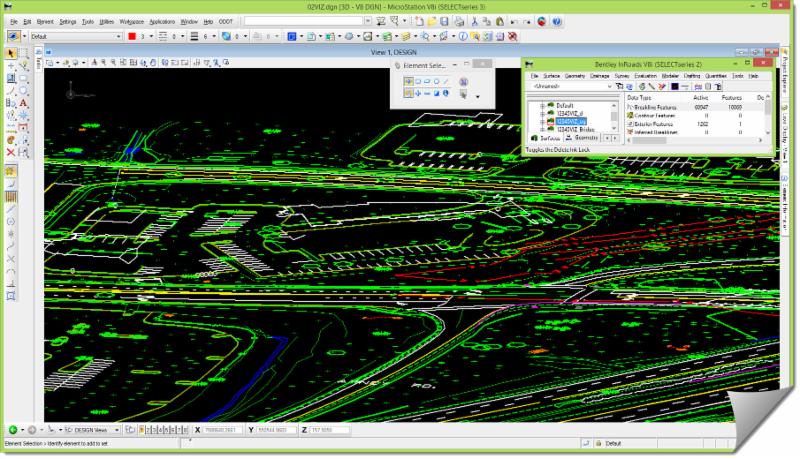Switch to the Surfaces tab in InRoads
This screenshot has width=800, height=459.
point(545,138)
